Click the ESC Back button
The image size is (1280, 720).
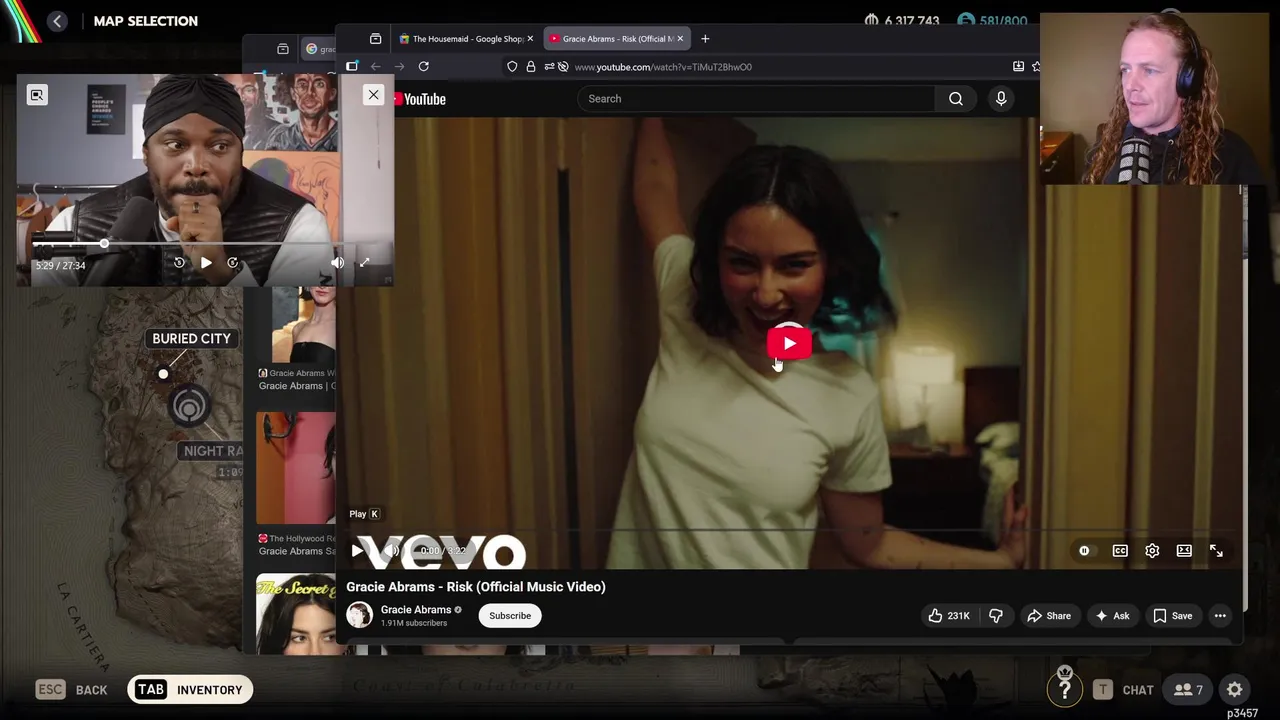[x=71, y=690]
